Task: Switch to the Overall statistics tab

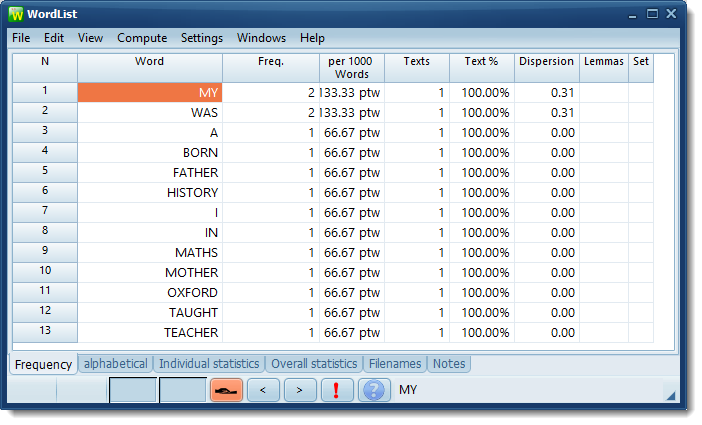Action: pyautogui.click(x=314, y=364)
